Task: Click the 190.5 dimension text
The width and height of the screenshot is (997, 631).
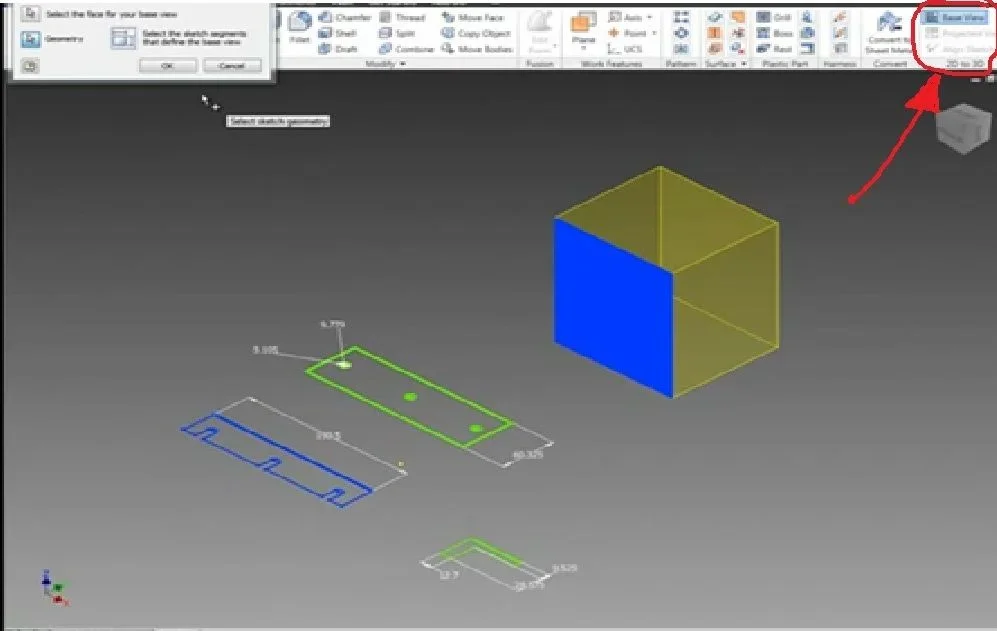Action: click(x=328, y=436)
